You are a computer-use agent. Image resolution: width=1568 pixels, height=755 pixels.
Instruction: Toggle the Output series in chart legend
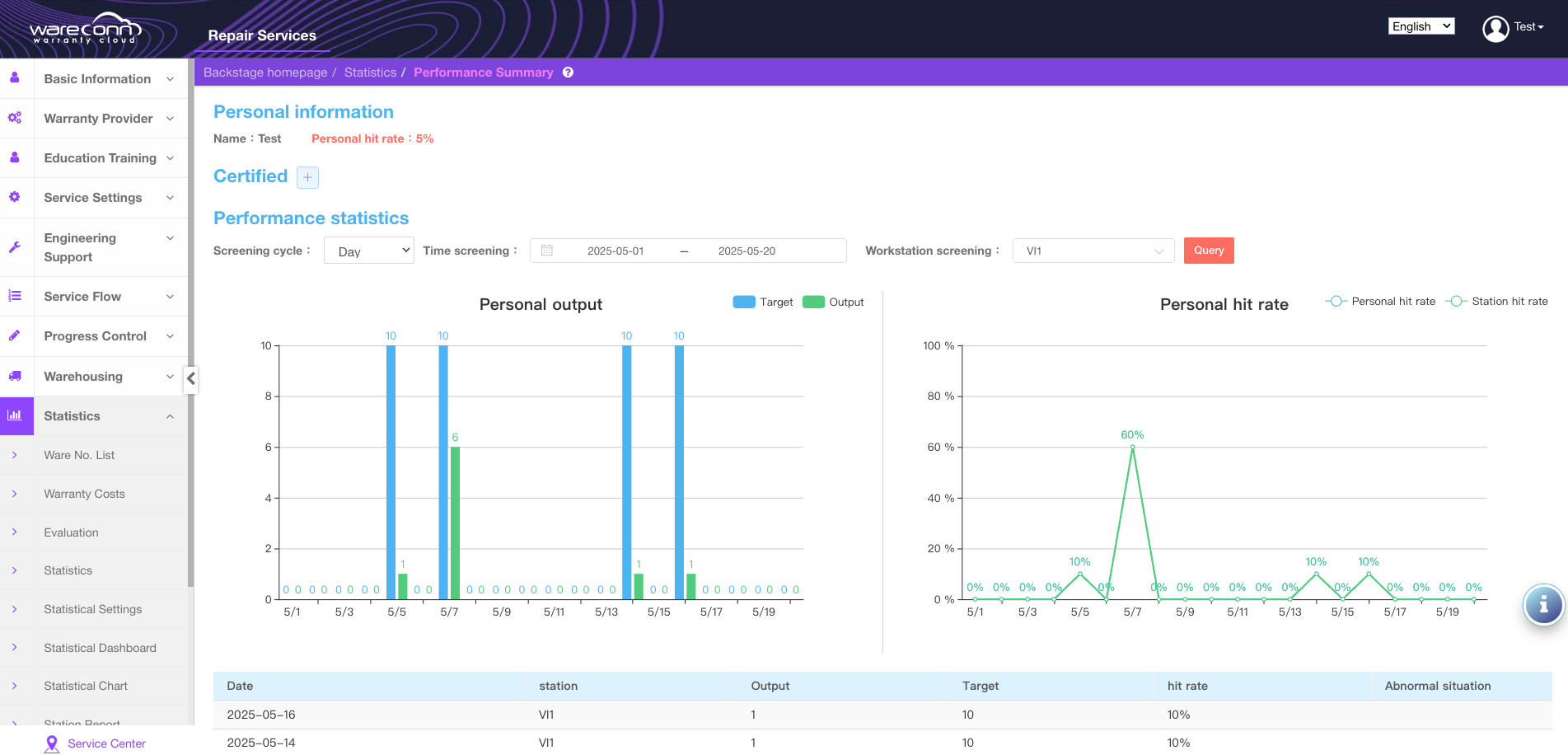coord(833,302)
